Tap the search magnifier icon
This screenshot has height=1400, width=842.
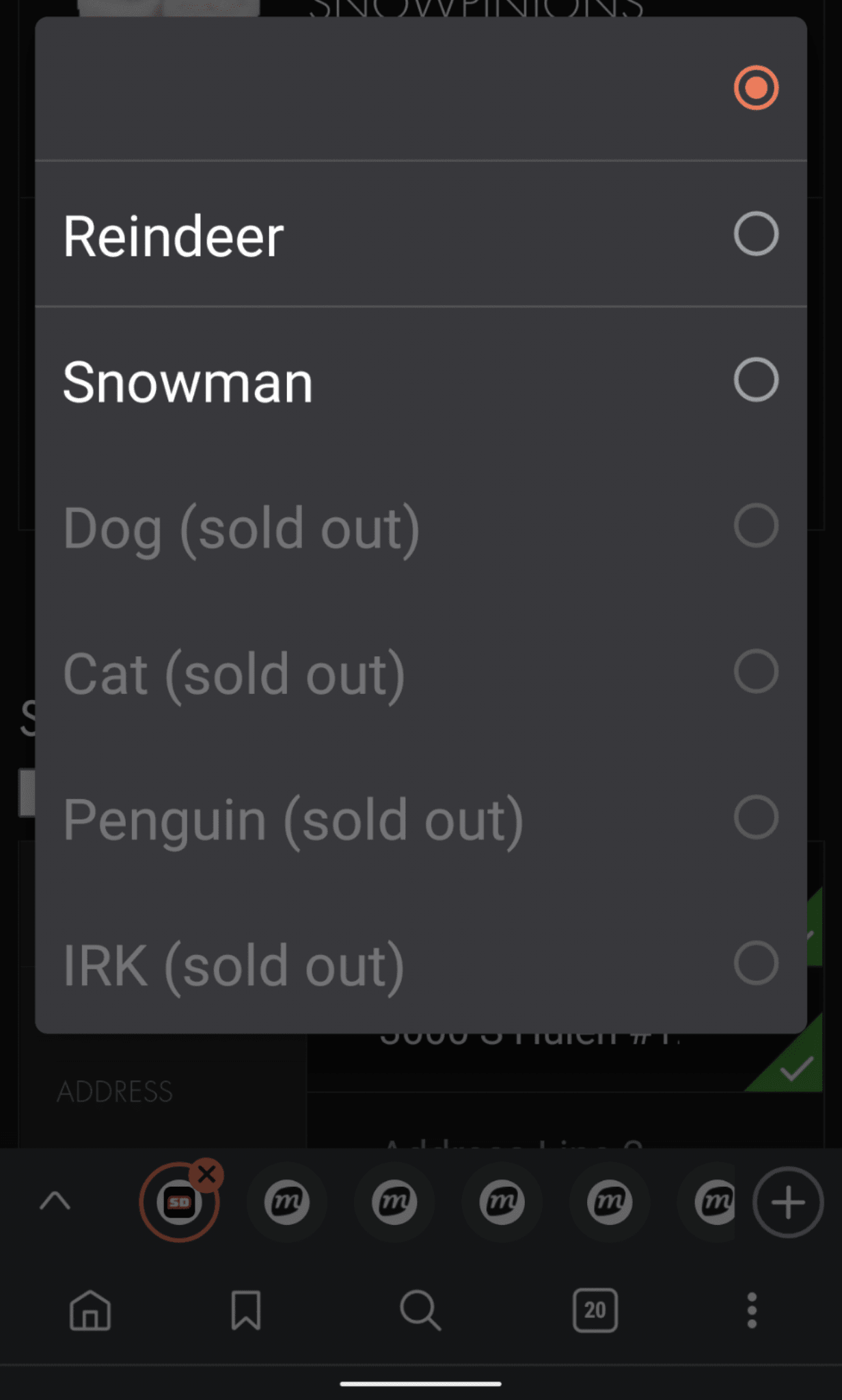(x=420, y=1310)
